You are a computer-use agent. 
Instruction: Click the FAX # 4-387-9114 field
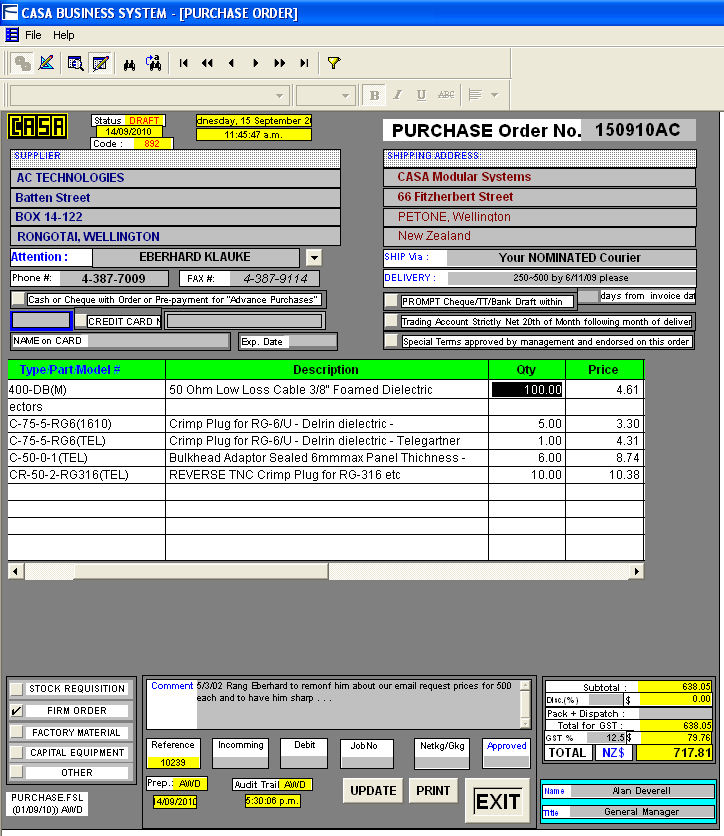[274, 278]
